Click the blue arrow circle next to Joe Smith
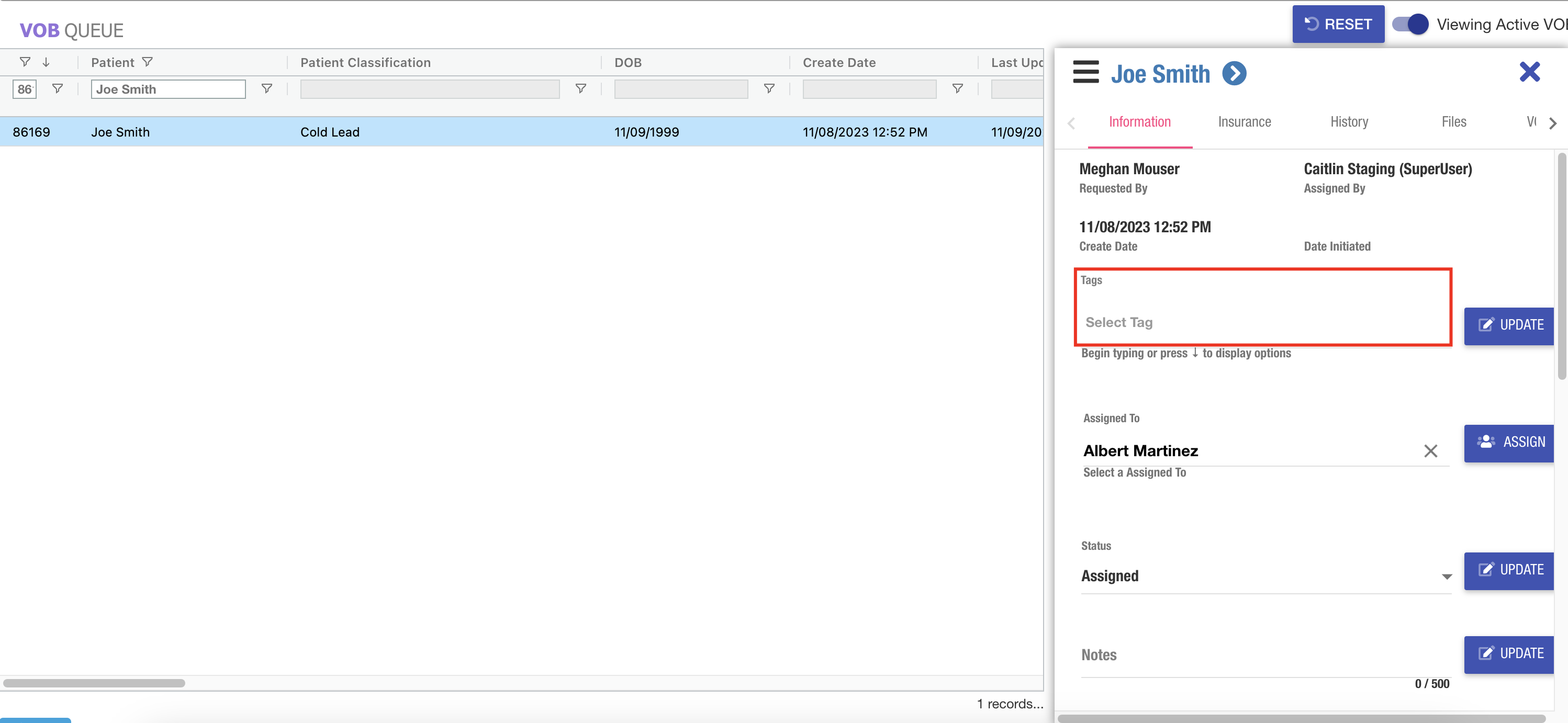The width and height of the screenshot is (1568, 723). (x=1234, y=74)
